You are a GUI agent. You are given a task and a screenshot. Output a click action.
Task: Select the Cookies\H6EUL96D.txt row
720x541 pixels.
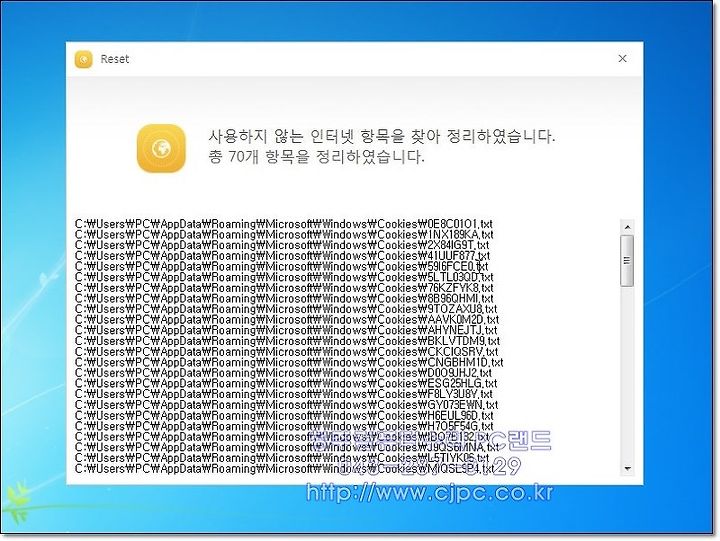coord(284,416)
